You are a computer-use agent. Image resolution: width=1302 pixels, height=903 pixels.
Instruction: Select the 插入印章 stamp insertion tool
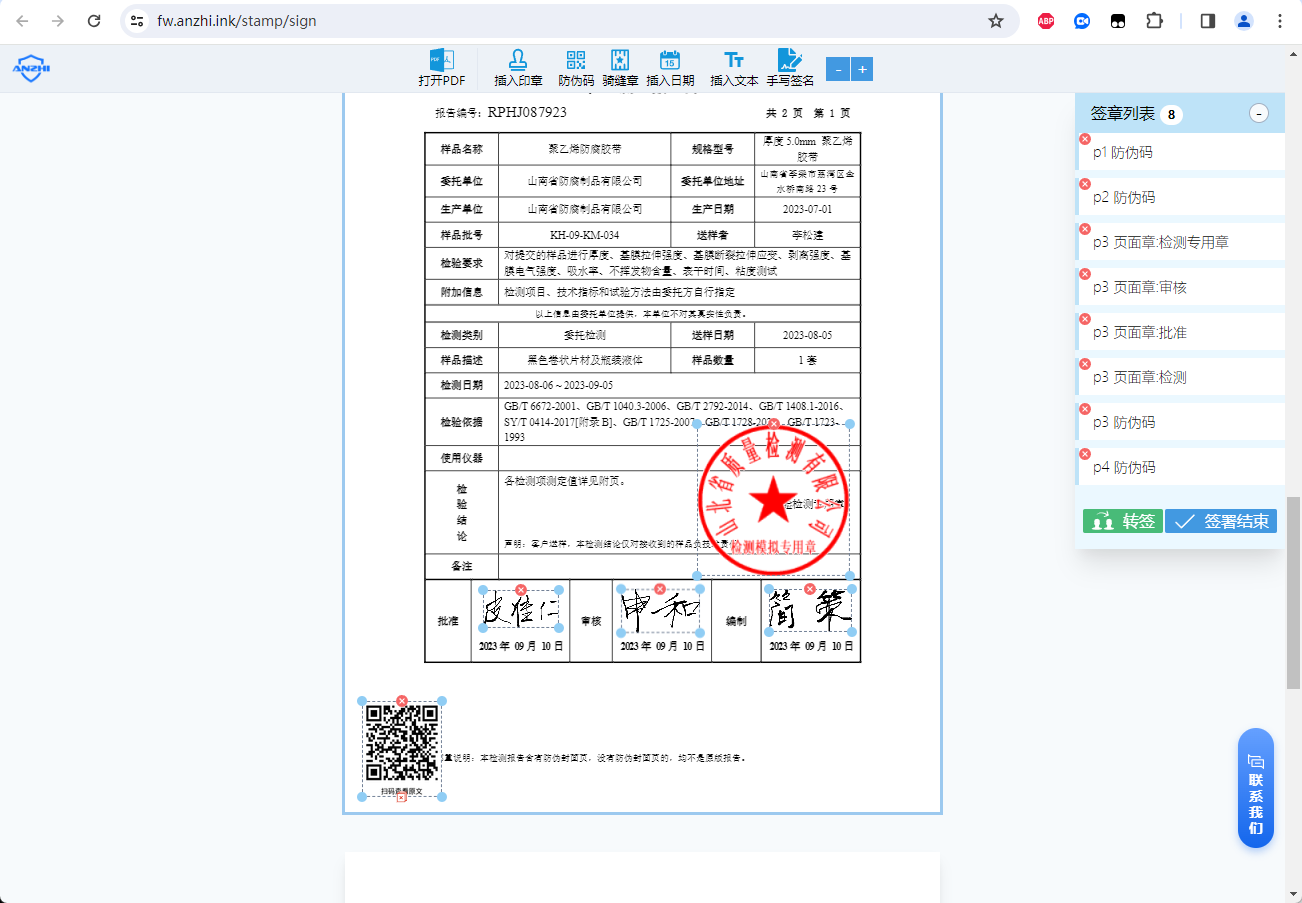point(518,68)
